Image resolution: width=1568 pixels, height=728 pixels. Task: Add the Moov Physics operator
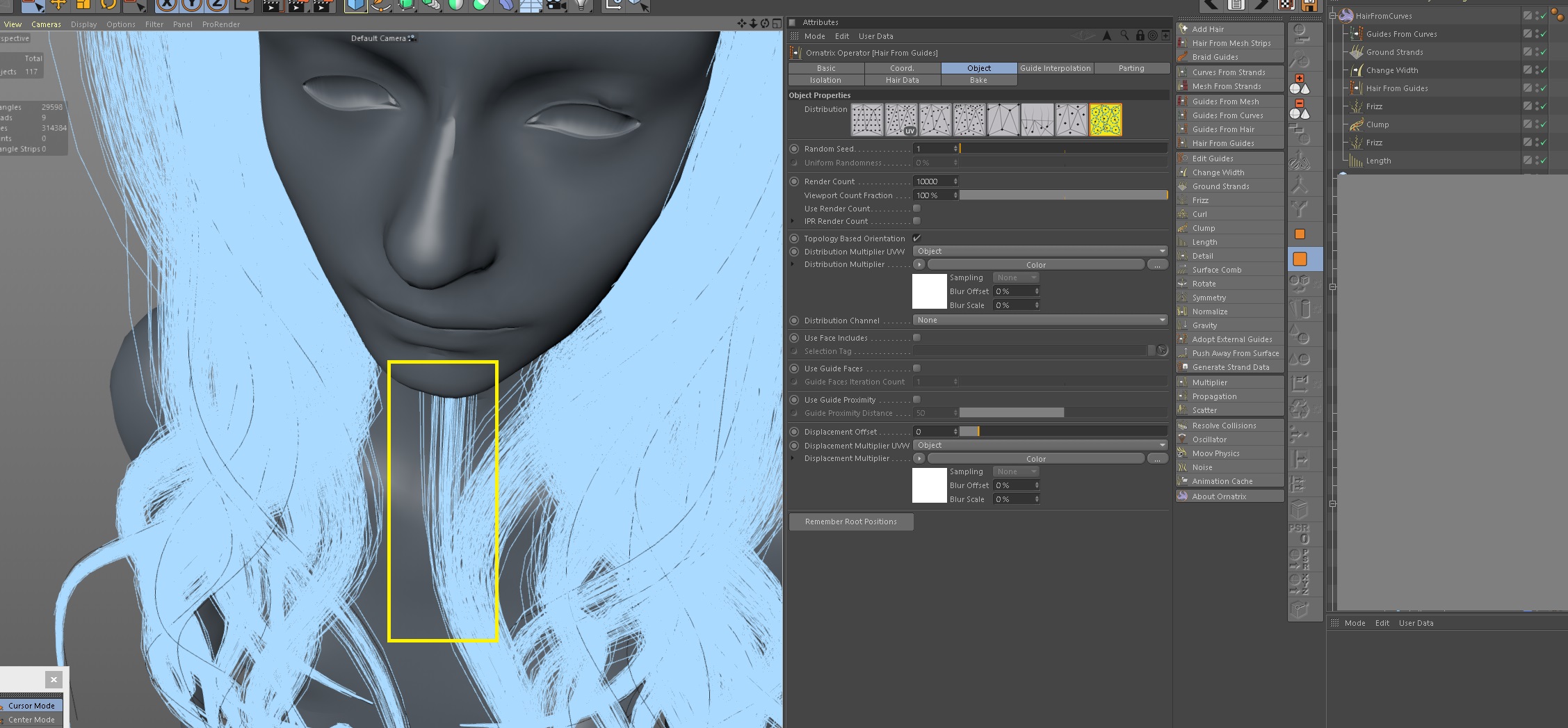(x=1215, y=453)
